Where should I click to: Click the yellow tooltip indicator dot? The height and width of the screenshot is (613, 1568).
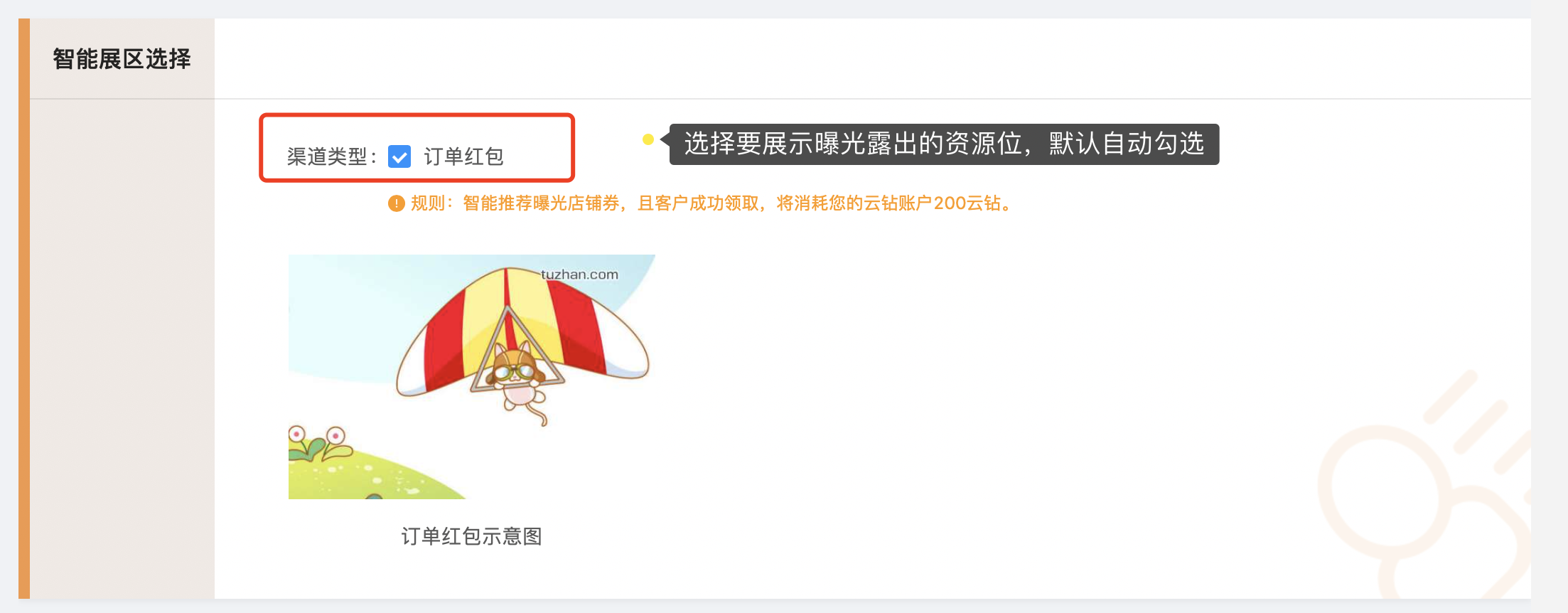648,139
